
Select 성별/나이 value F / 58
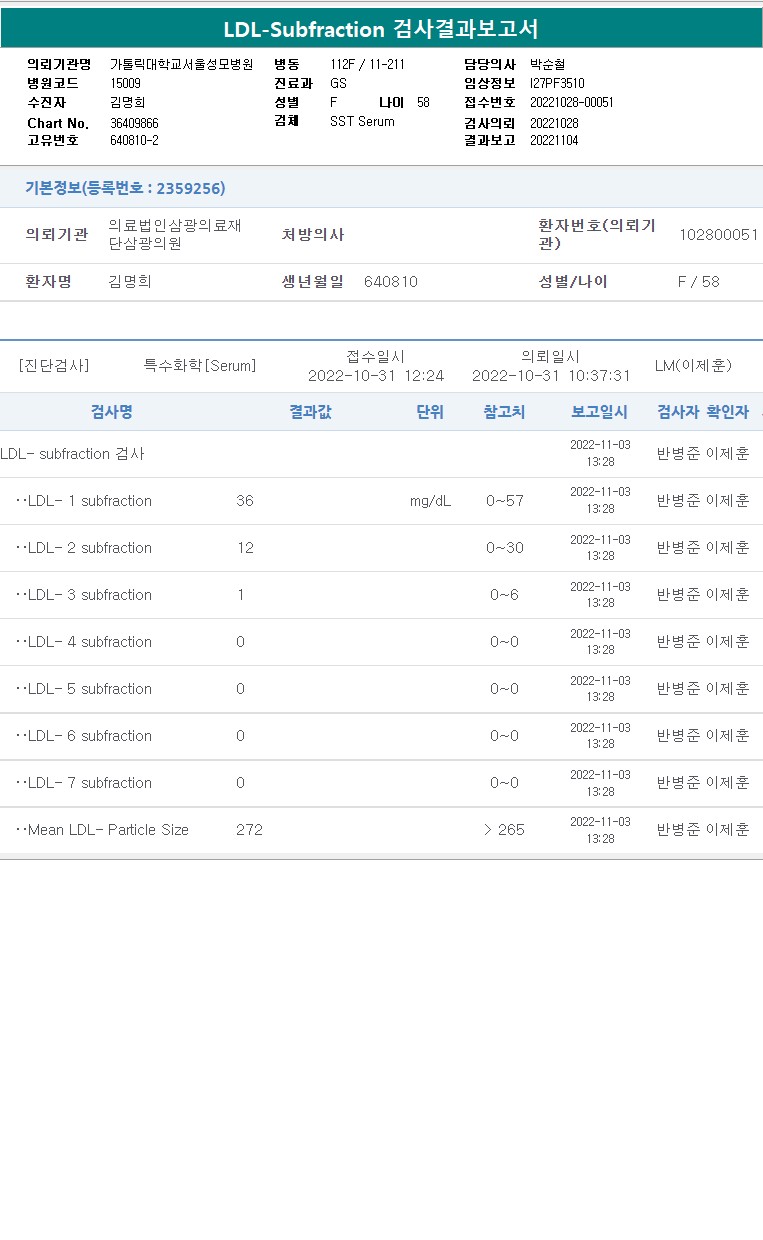698,282
